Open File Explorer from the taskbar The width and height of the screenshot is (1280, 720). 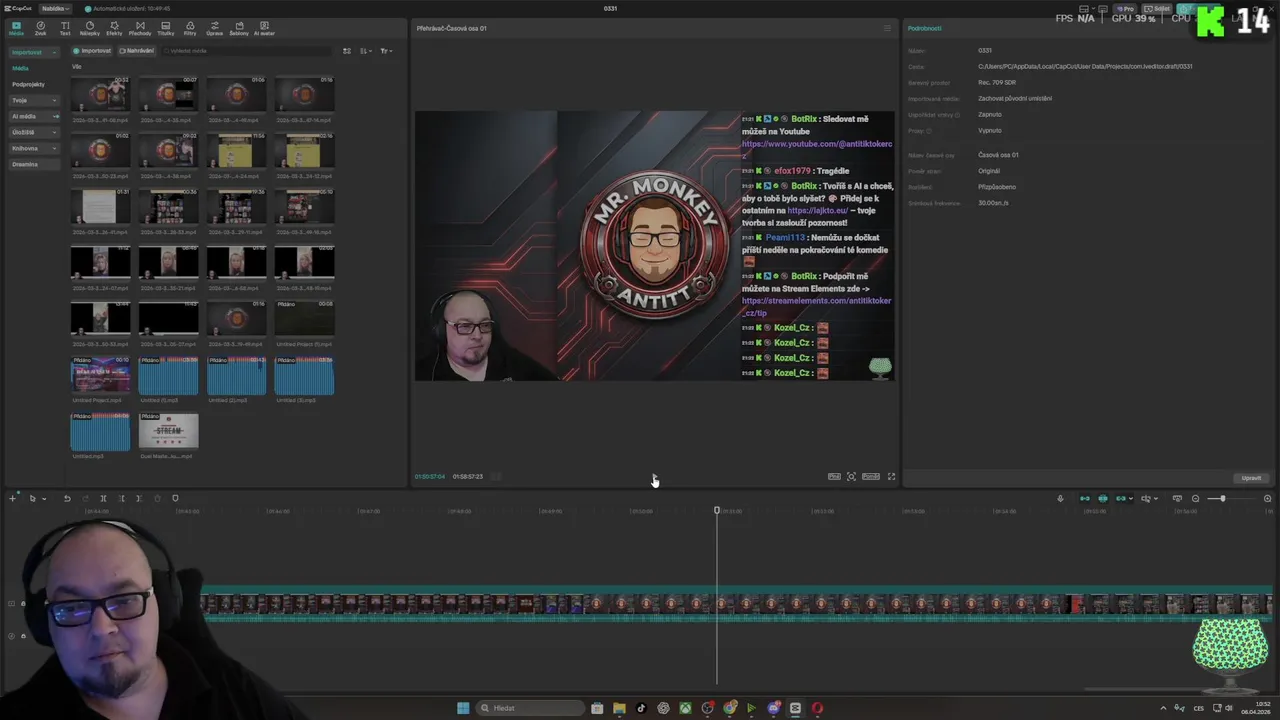pos(619,708)
